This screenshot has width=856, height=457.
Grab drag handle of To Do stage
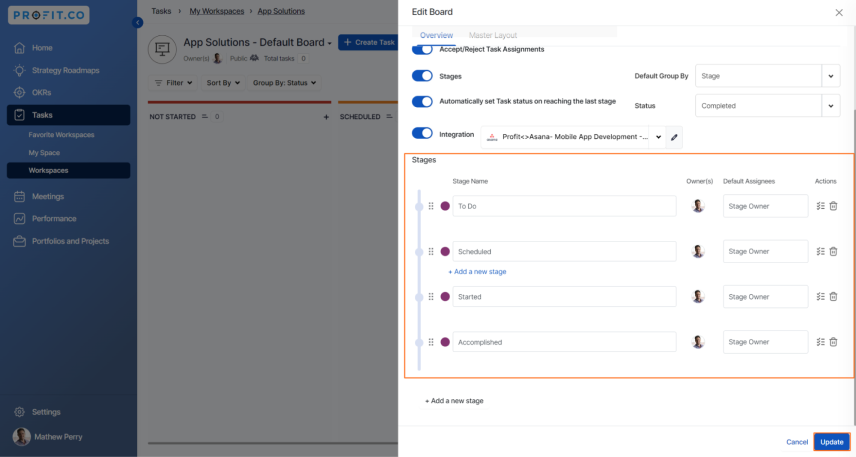point(431,206)
